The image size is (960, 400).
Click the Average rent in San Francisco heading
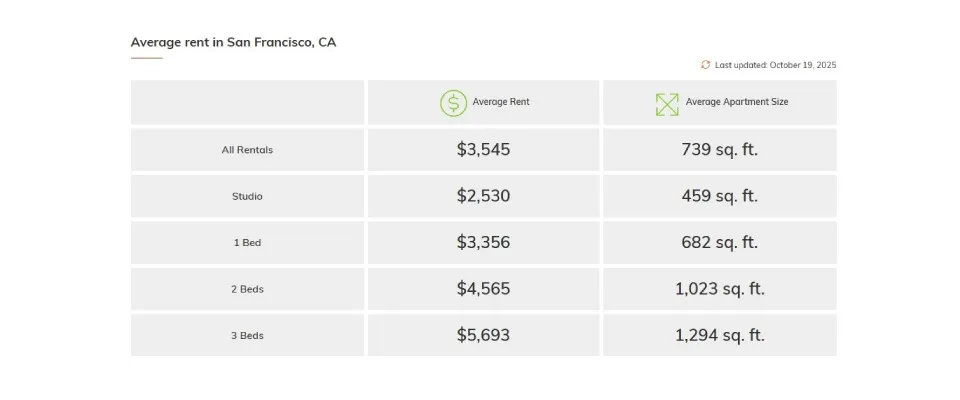tap(233, 42)
